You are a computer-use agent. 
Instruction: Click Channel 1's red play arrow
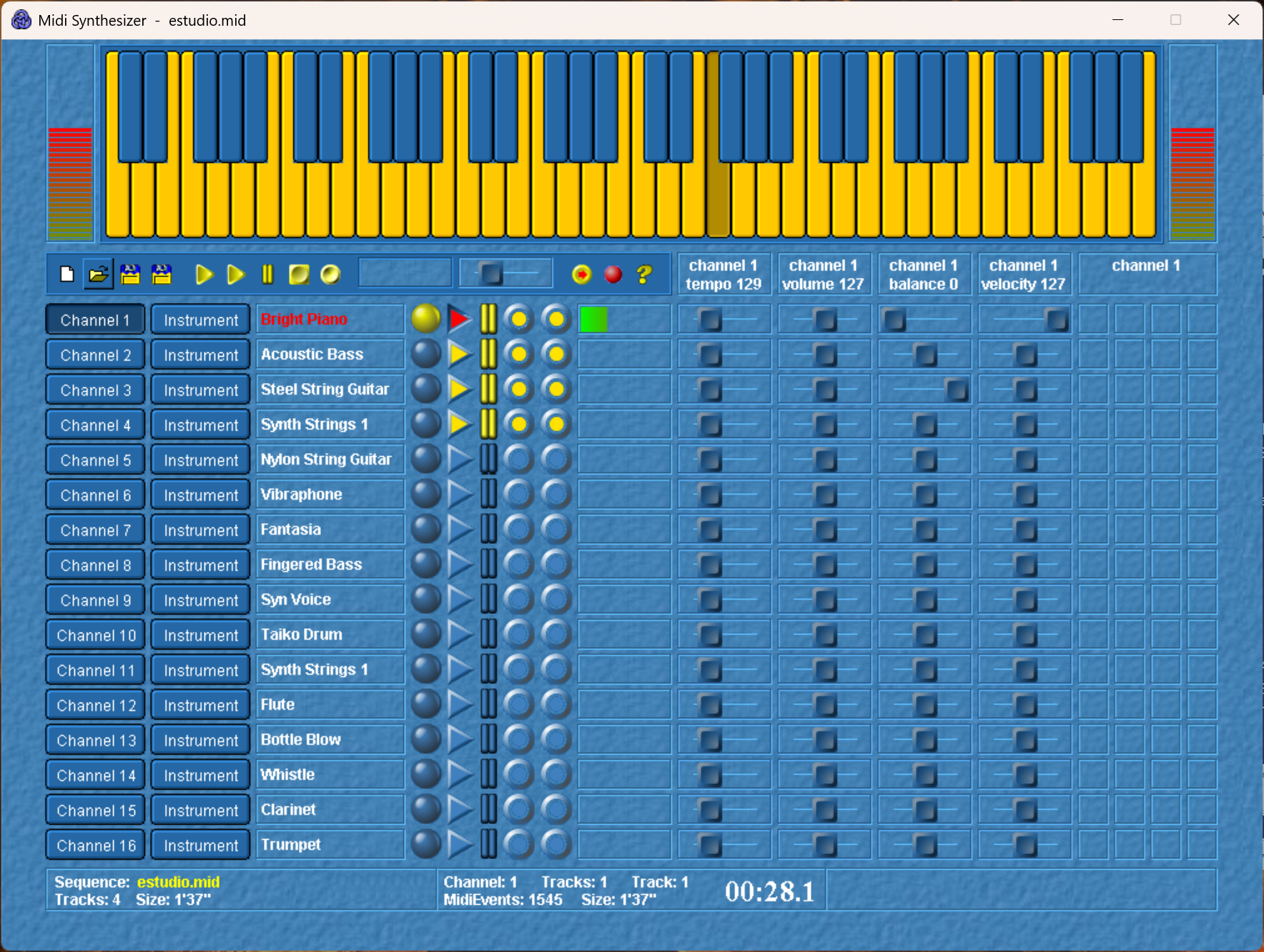[x=459, y=319]
